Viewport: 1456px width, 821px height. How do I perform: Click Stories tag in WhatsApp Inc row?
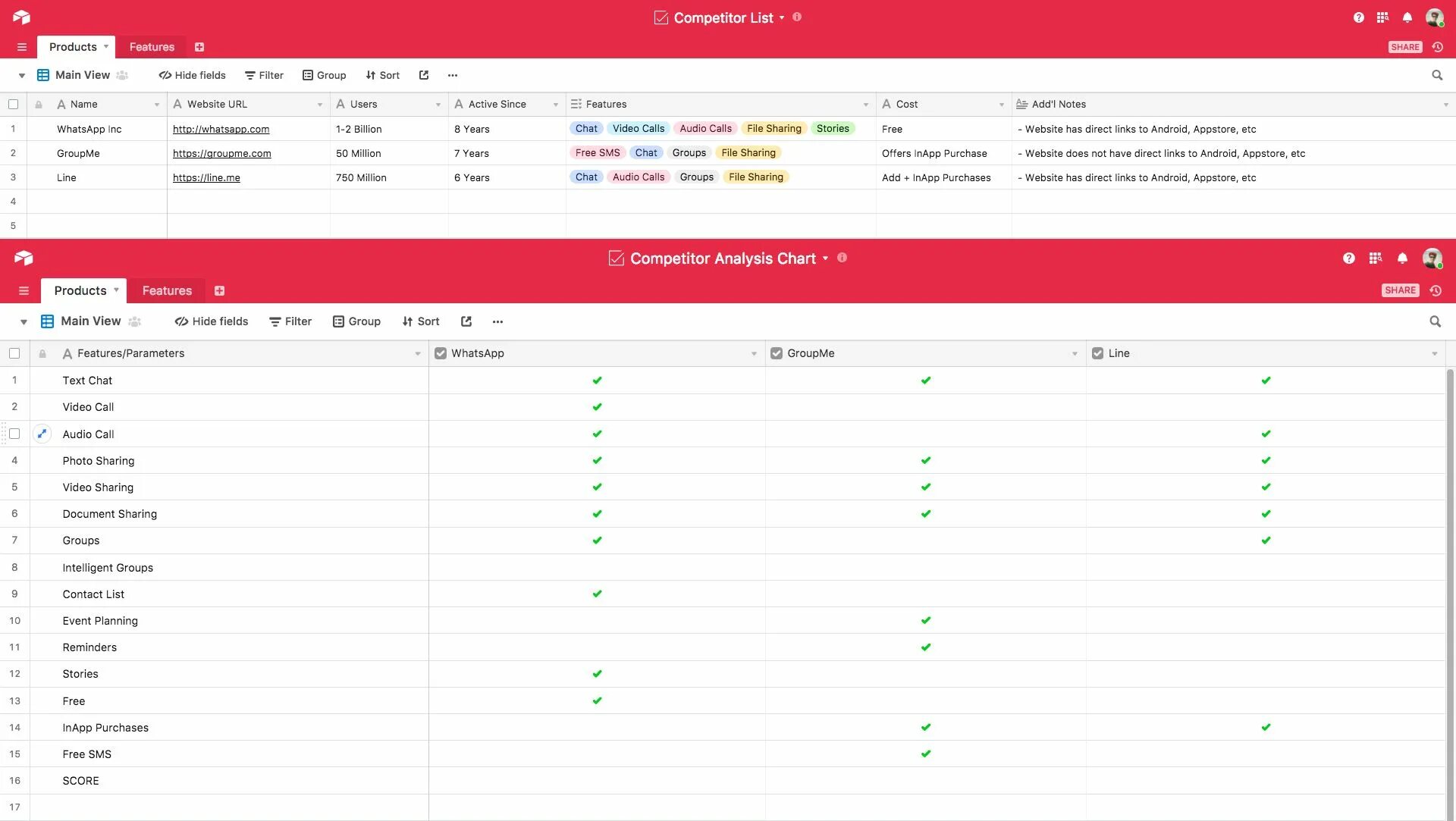(833, 128)
